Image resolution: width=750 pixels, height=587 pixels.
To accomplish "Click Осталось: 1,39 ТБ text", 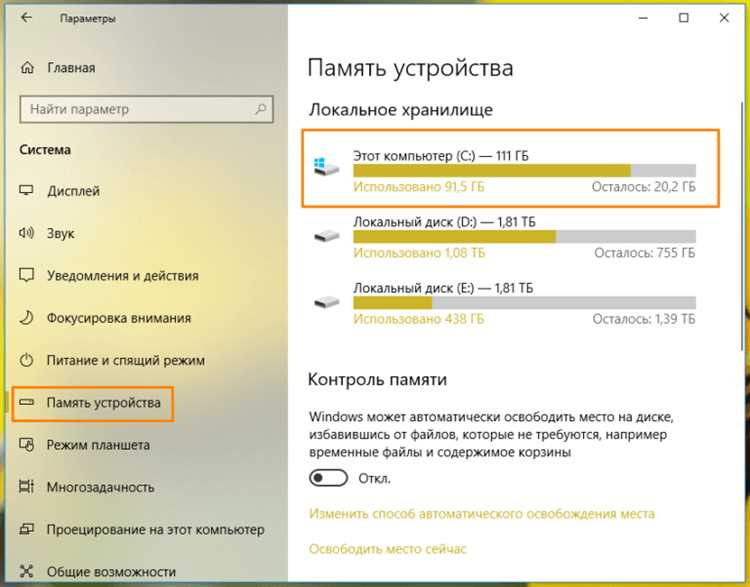I will click(644, 319).
